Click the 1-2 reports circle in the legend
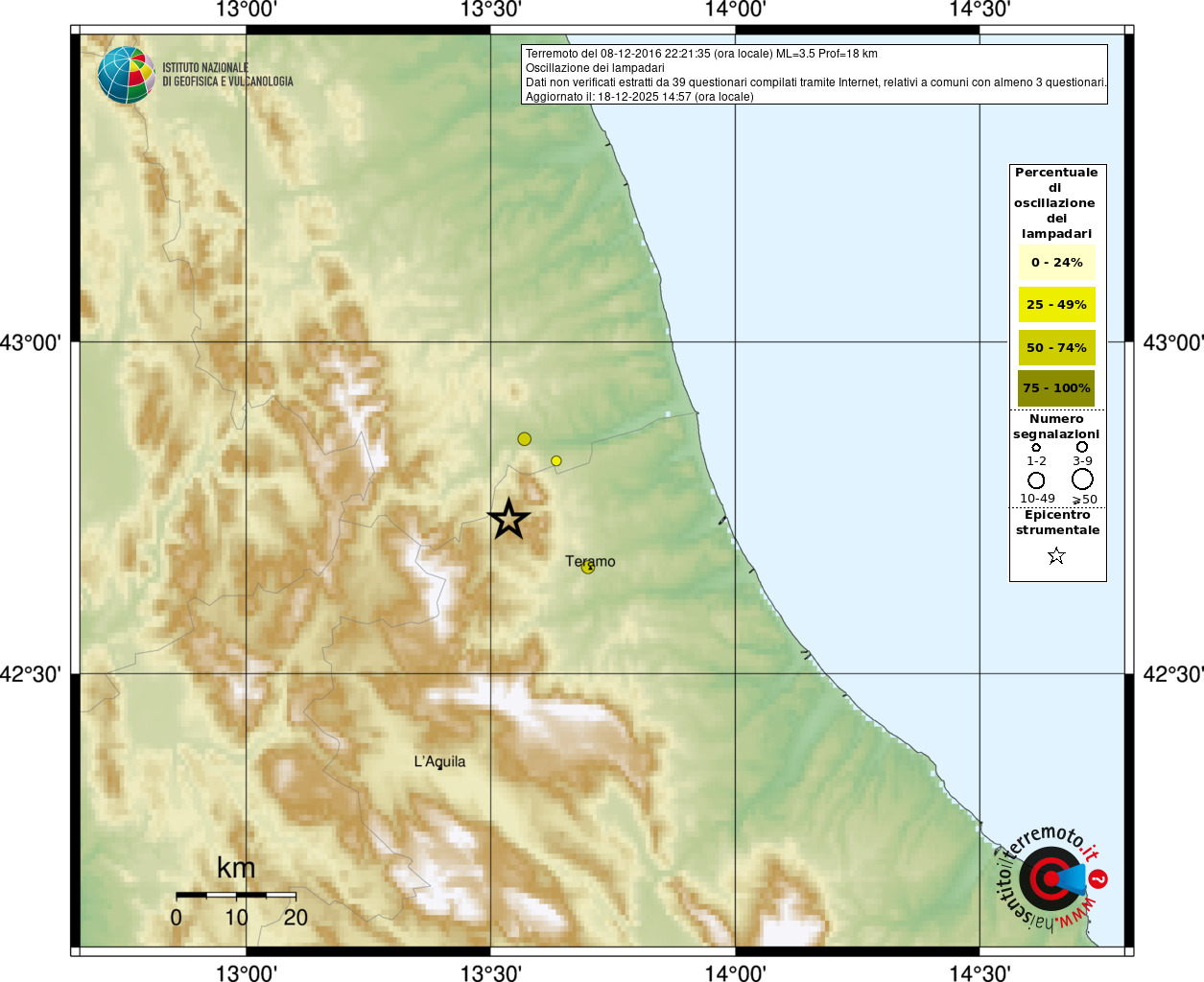 click(x=1036, y=447)
